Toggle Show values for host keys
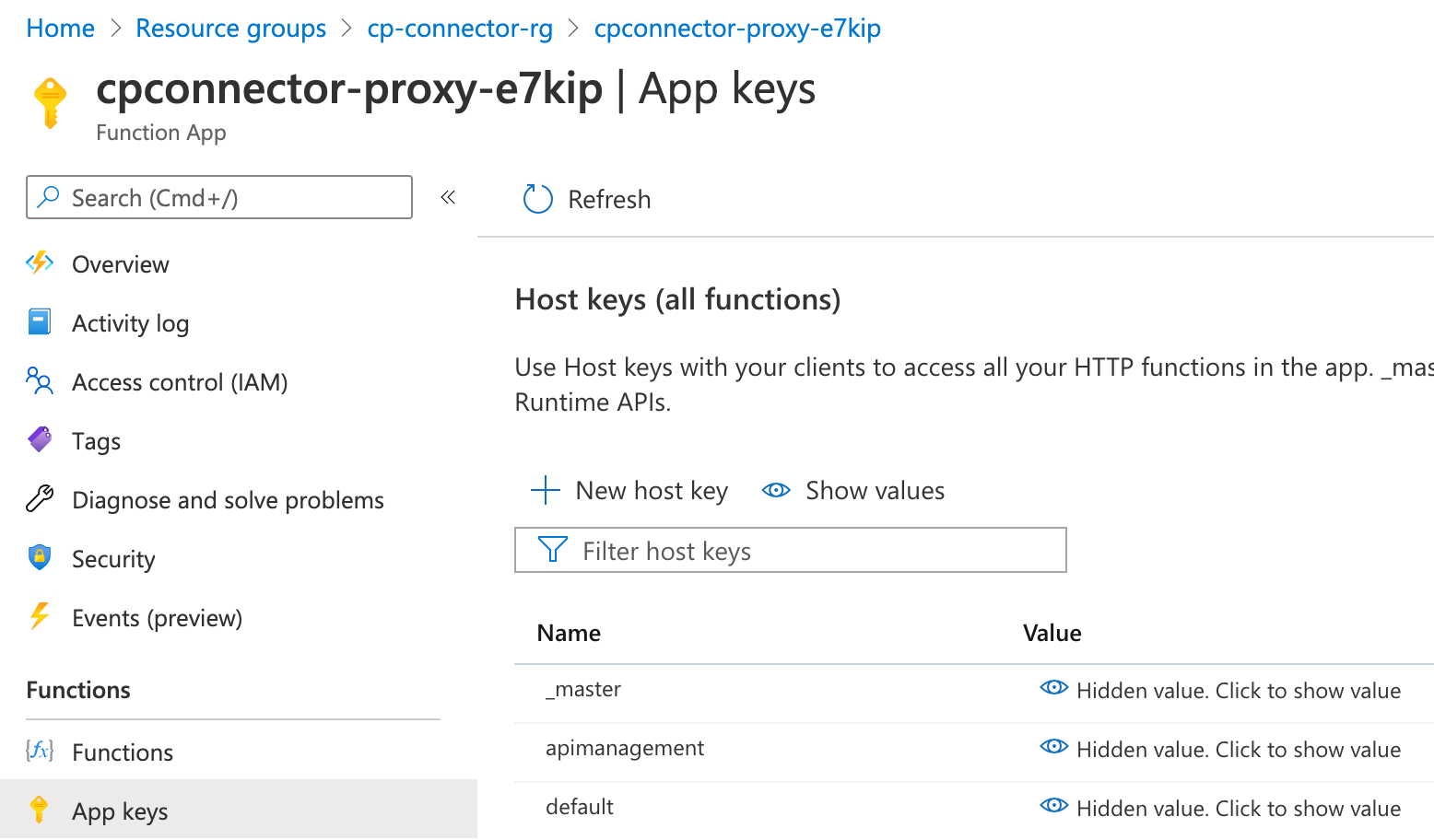This screenshot has width=1434, height=840. 853,491
